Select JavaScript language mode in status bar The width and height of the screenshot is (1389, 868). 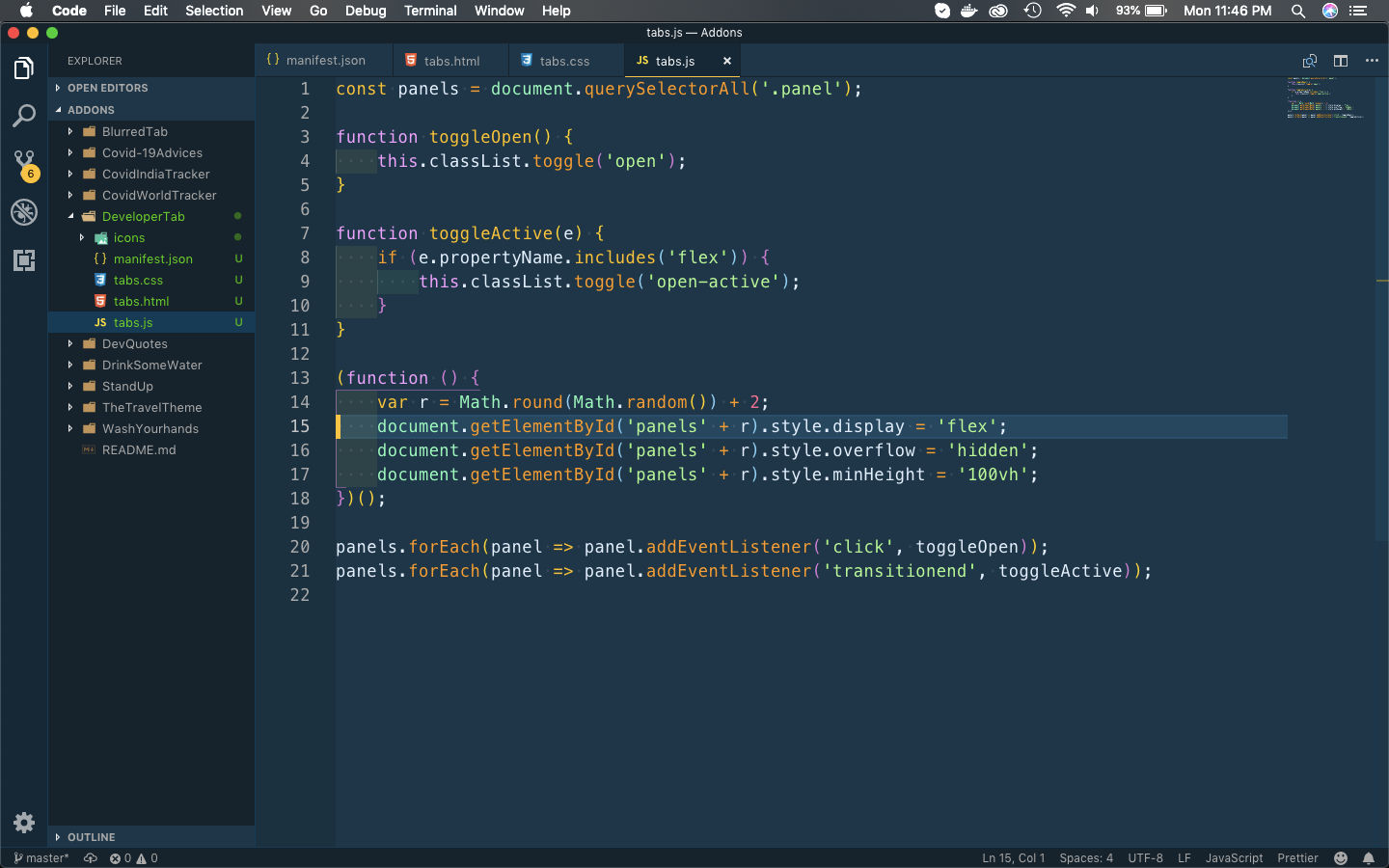(1234, 858)
